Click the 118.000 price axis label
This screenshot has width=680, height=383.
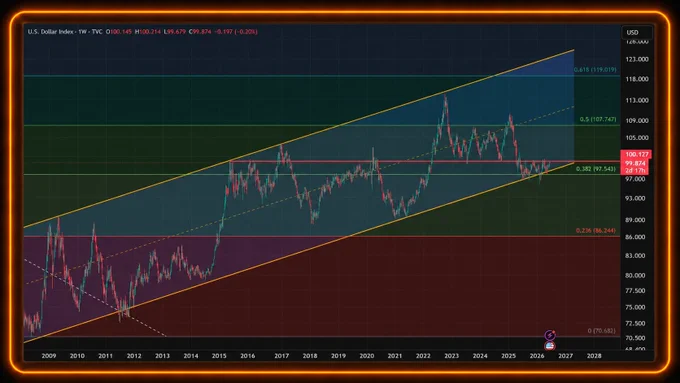[x=637, y=79]
